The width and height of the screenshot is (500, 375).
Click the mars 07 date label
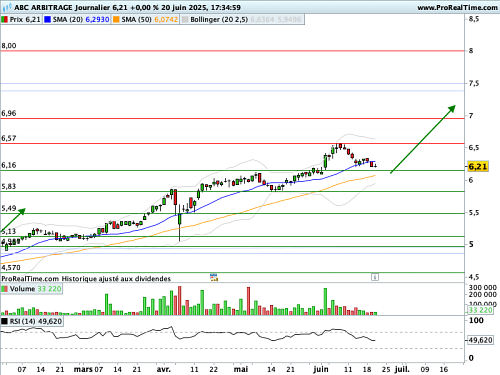[x=88, y=369]
